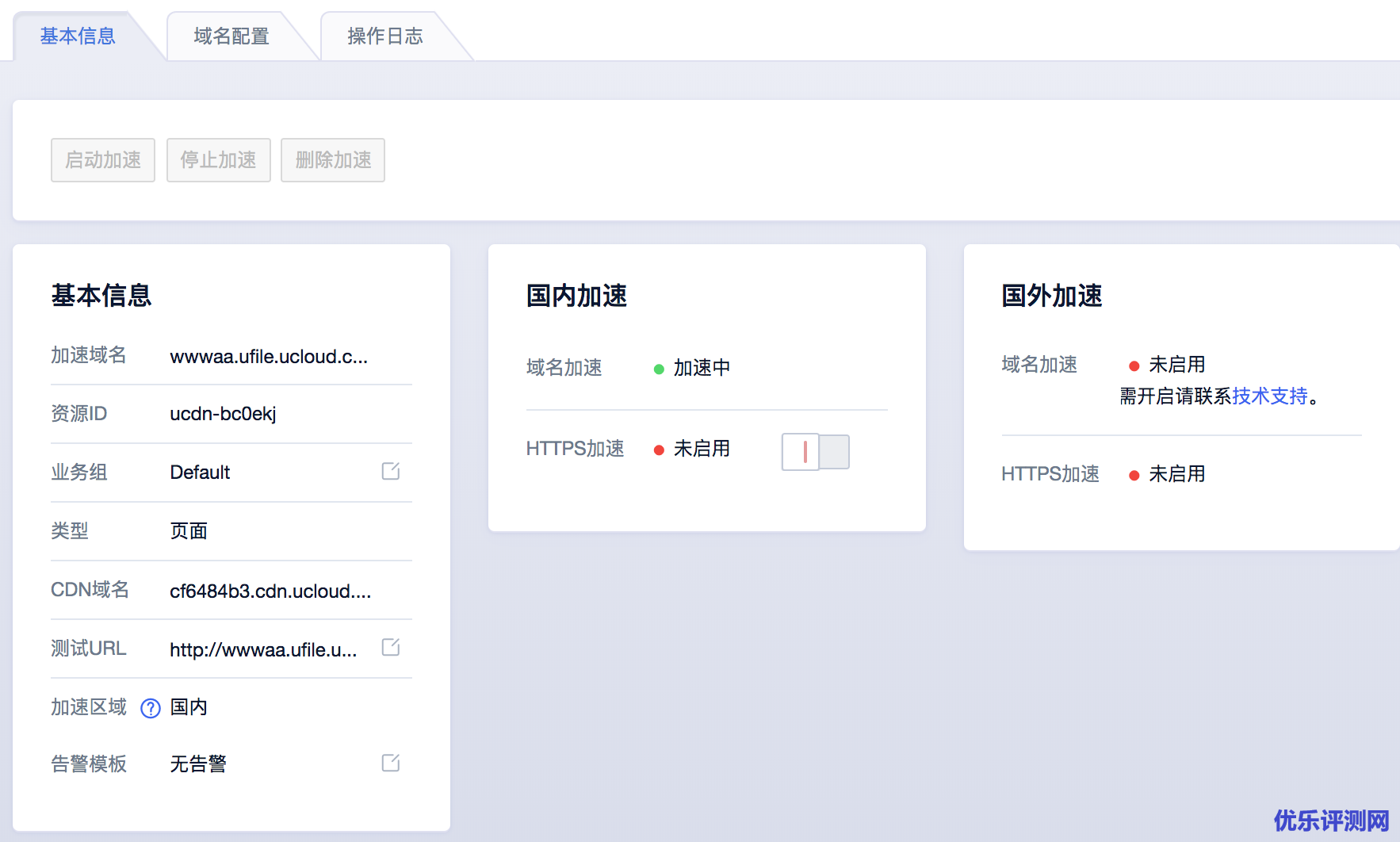This screenshot has height=842, width=1400.
Task: Click red status dot for 国内 HTTPS加速
Action: (x=659, y=450)
